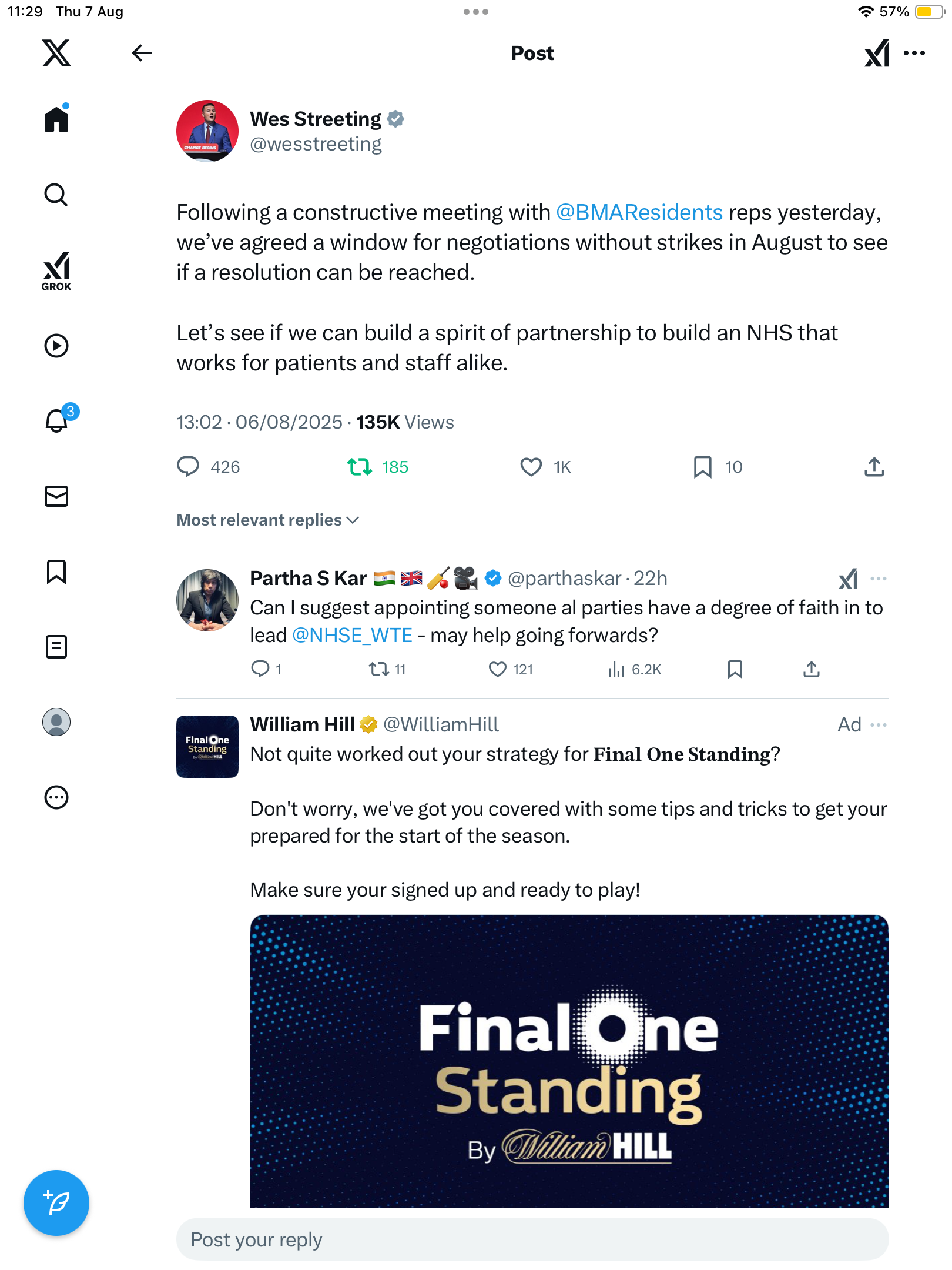Like Wes Streeting's post

click(531, 467)
